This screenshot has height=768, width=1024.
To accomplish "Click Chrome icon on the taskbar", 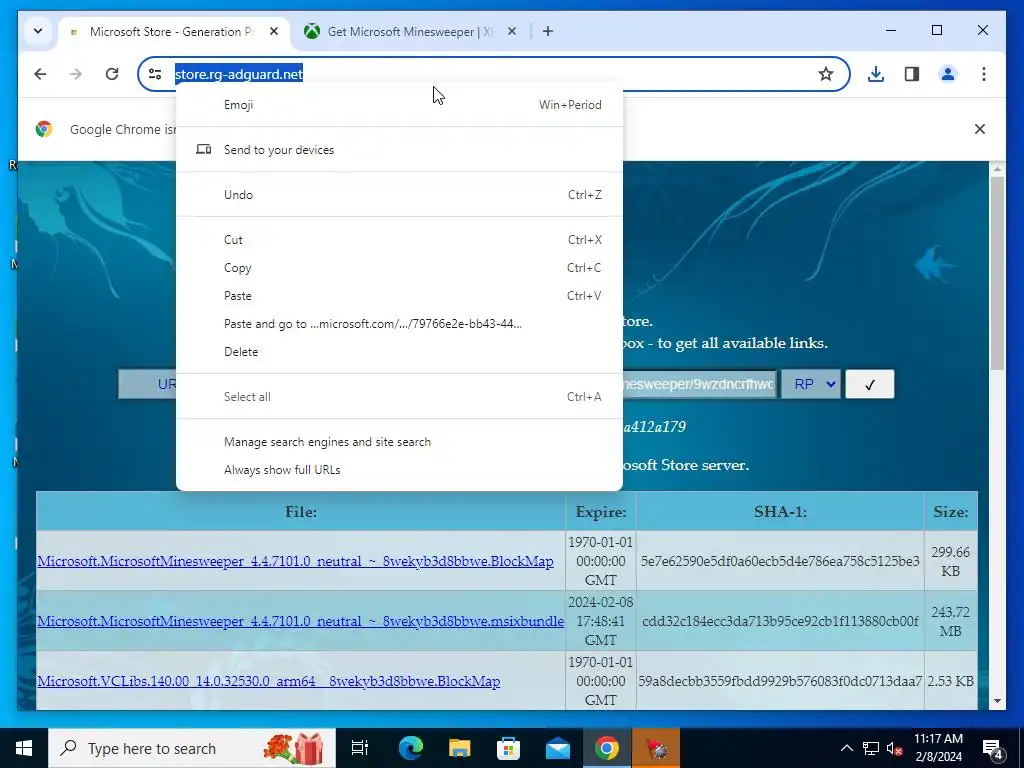I will pos(607,748).
